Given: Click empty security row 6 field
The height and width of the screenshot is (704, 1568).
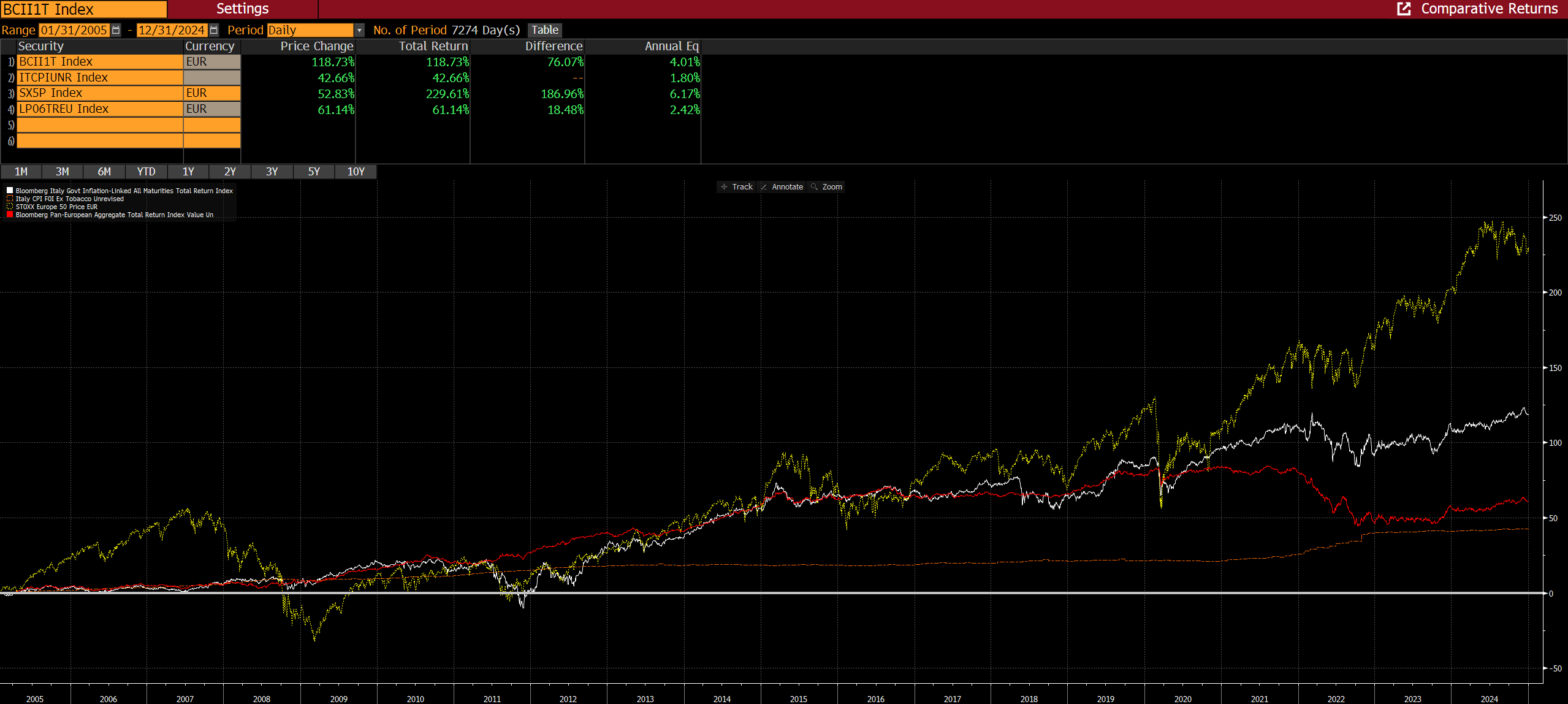Looking at the screenshot, I should (x=100, y=141).
